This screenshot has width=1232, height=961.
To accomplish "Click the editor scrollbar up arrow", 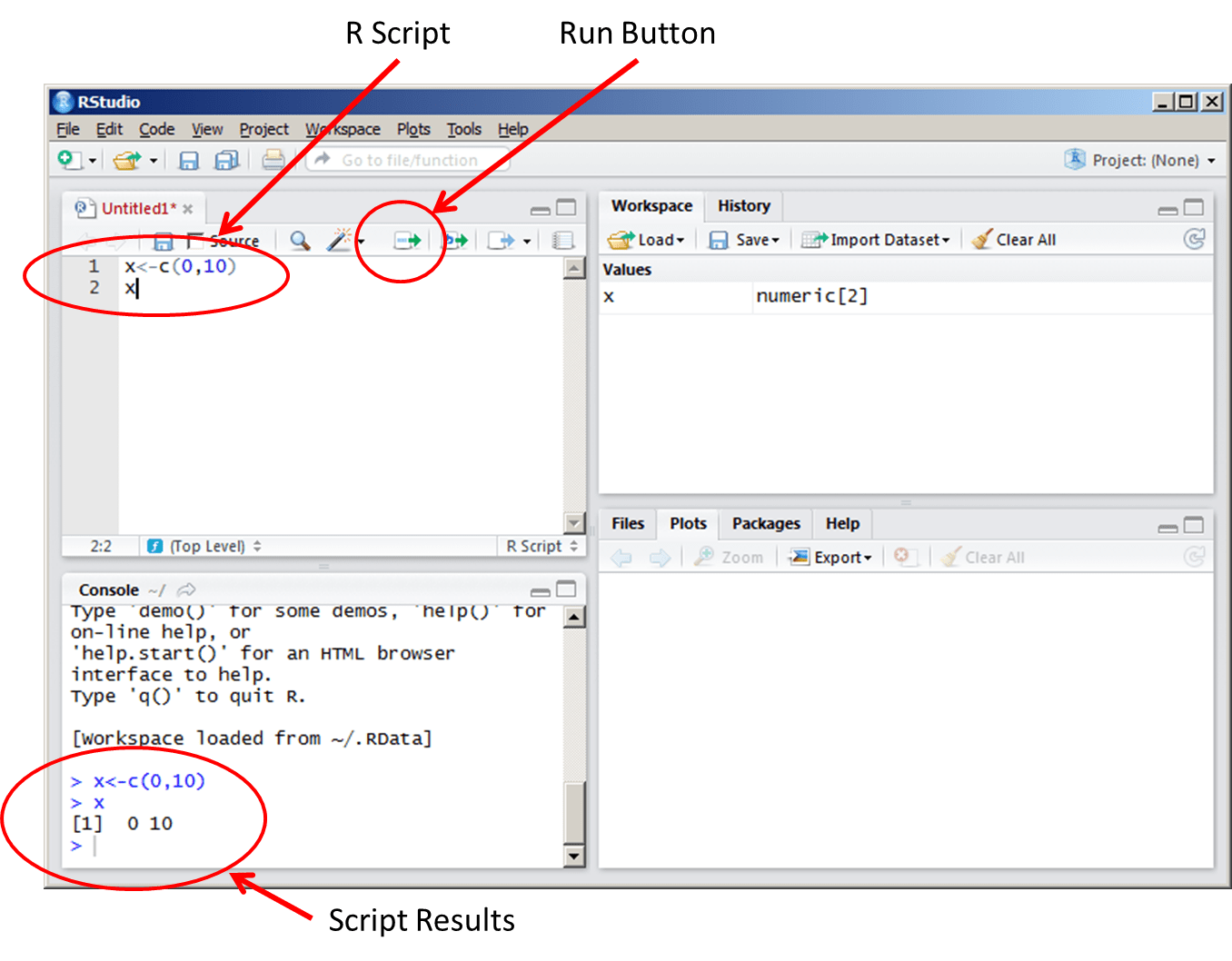I will (574, 269).
